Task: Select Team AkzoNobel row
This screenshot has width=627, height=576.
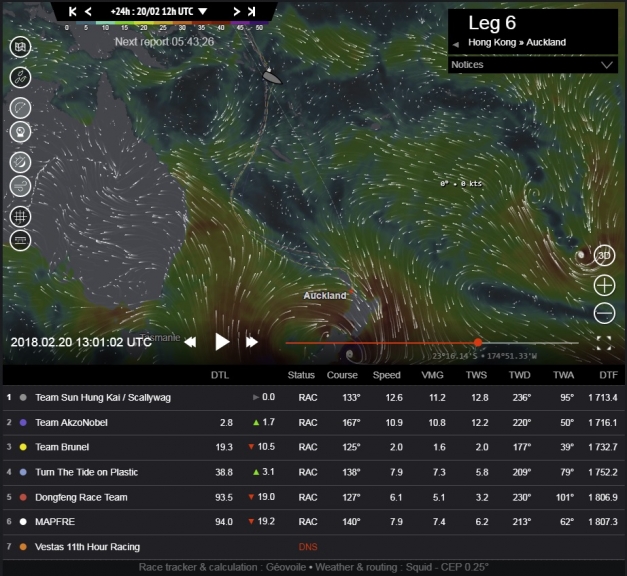Action: [314, 422]
